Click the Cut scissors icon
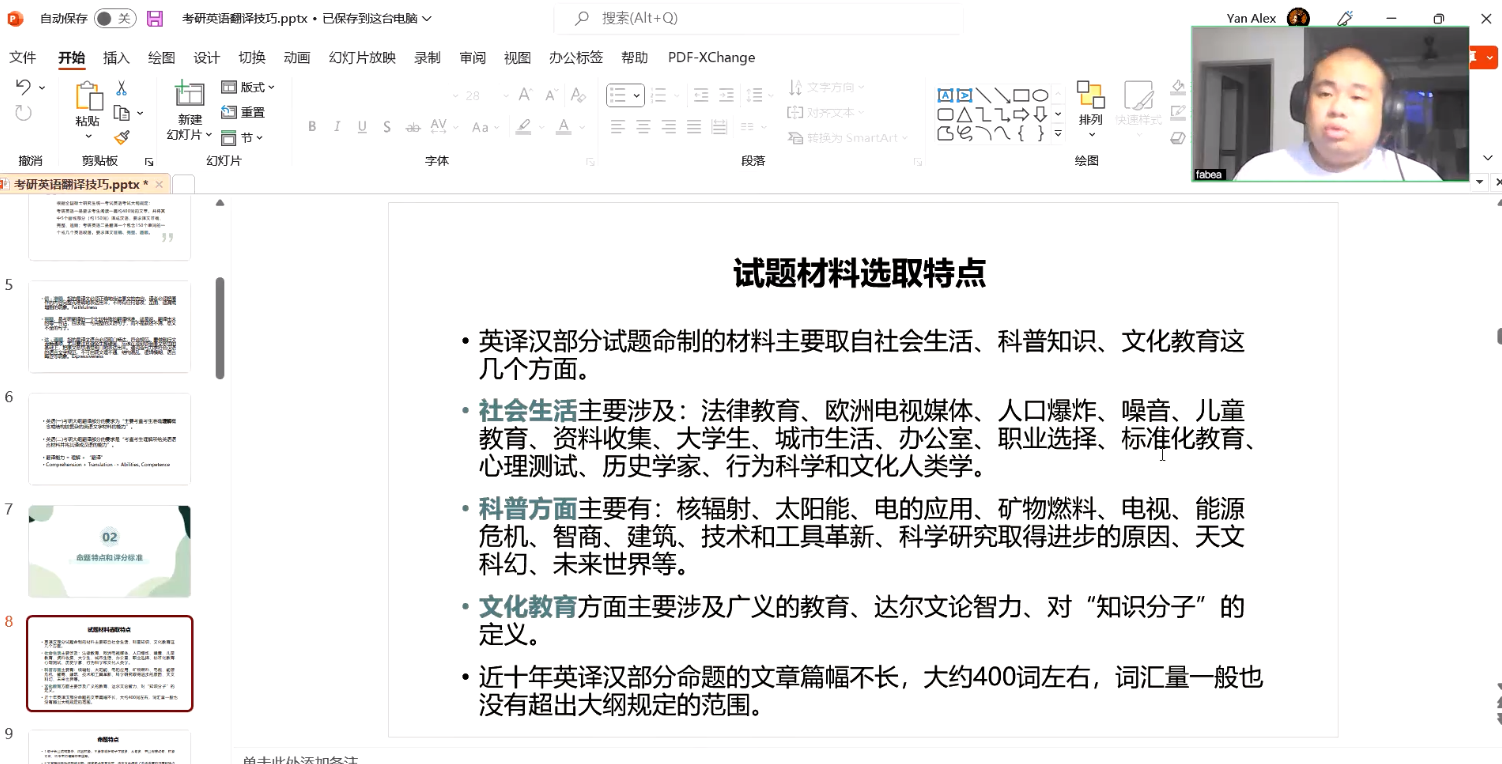The width and height of the screenshot is (1502, 764). [122, 88]
